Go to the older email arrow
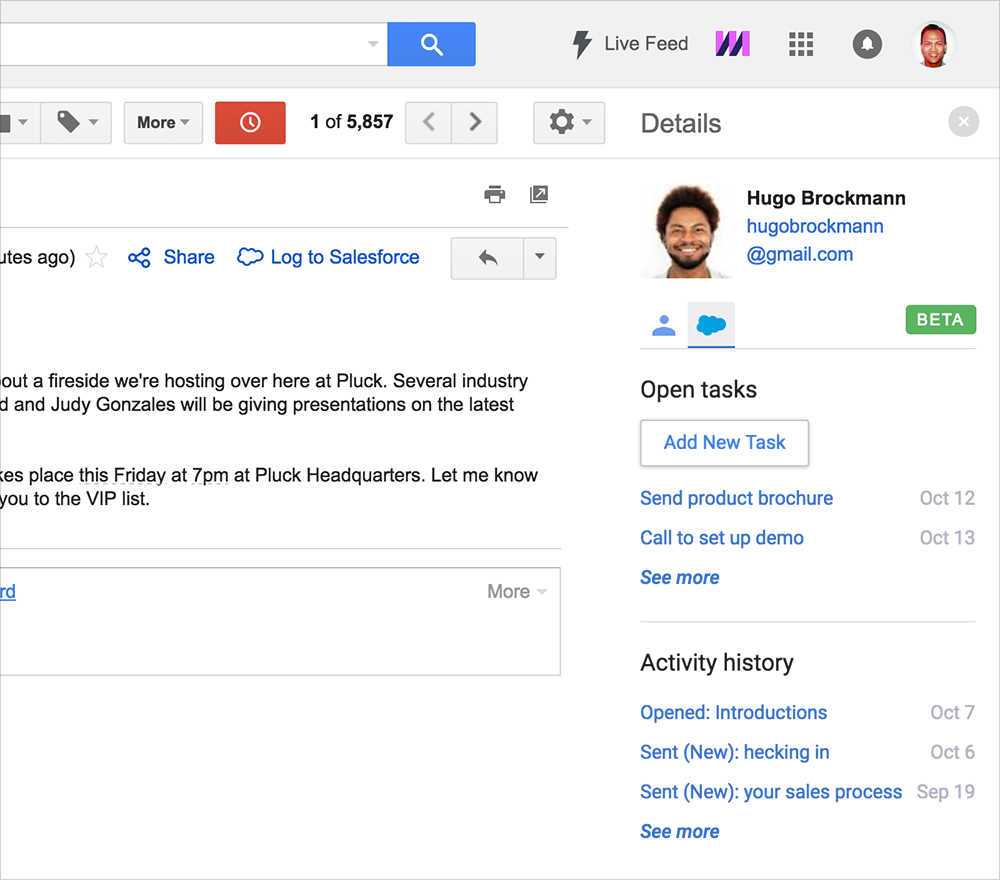 pyautogui.click(x=474, y=122)
